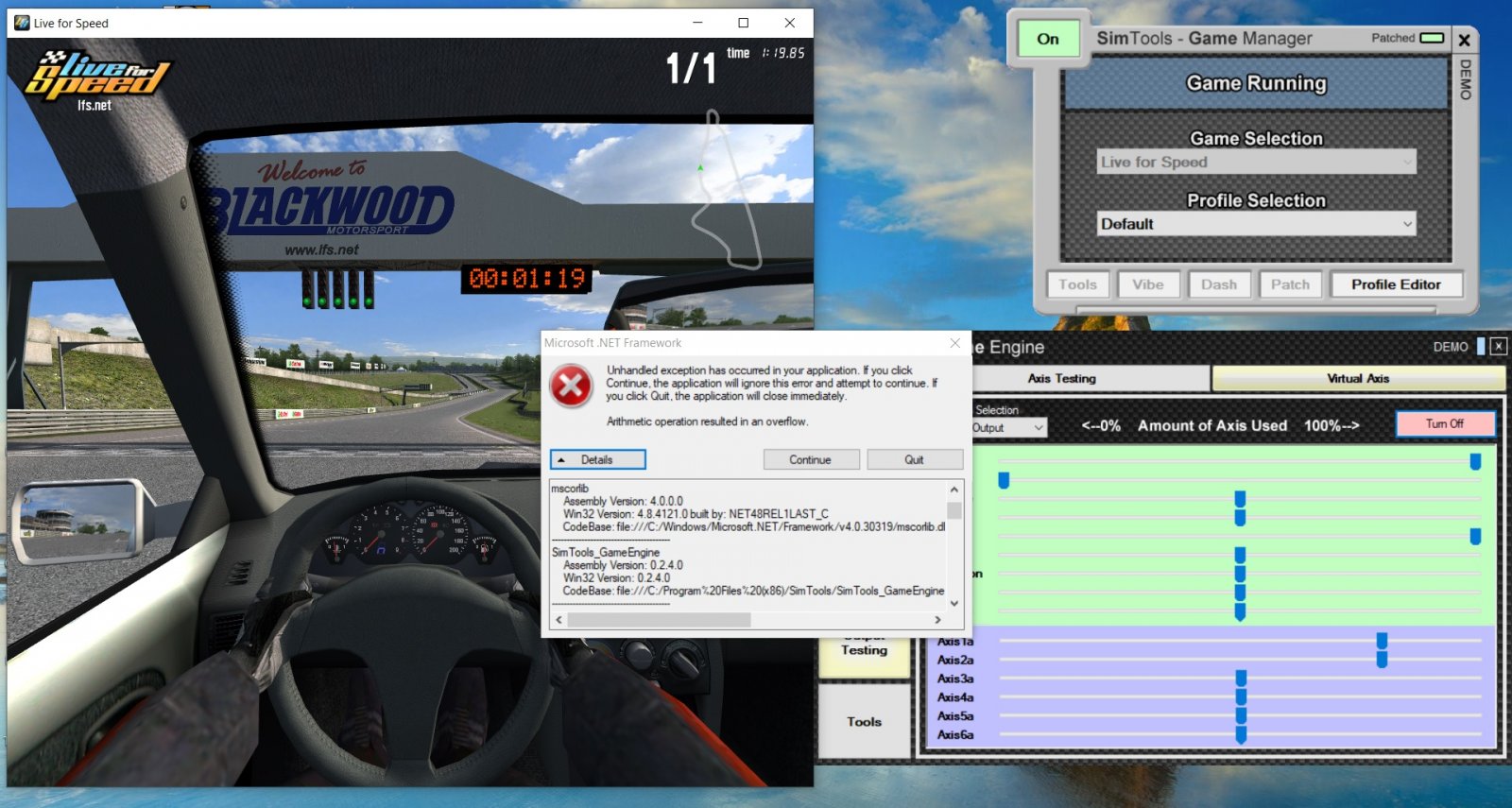The width and height of the screenshot is (1512, 808).
Task: Click the Tools button in Game Manager
Action: (1077, 284)
